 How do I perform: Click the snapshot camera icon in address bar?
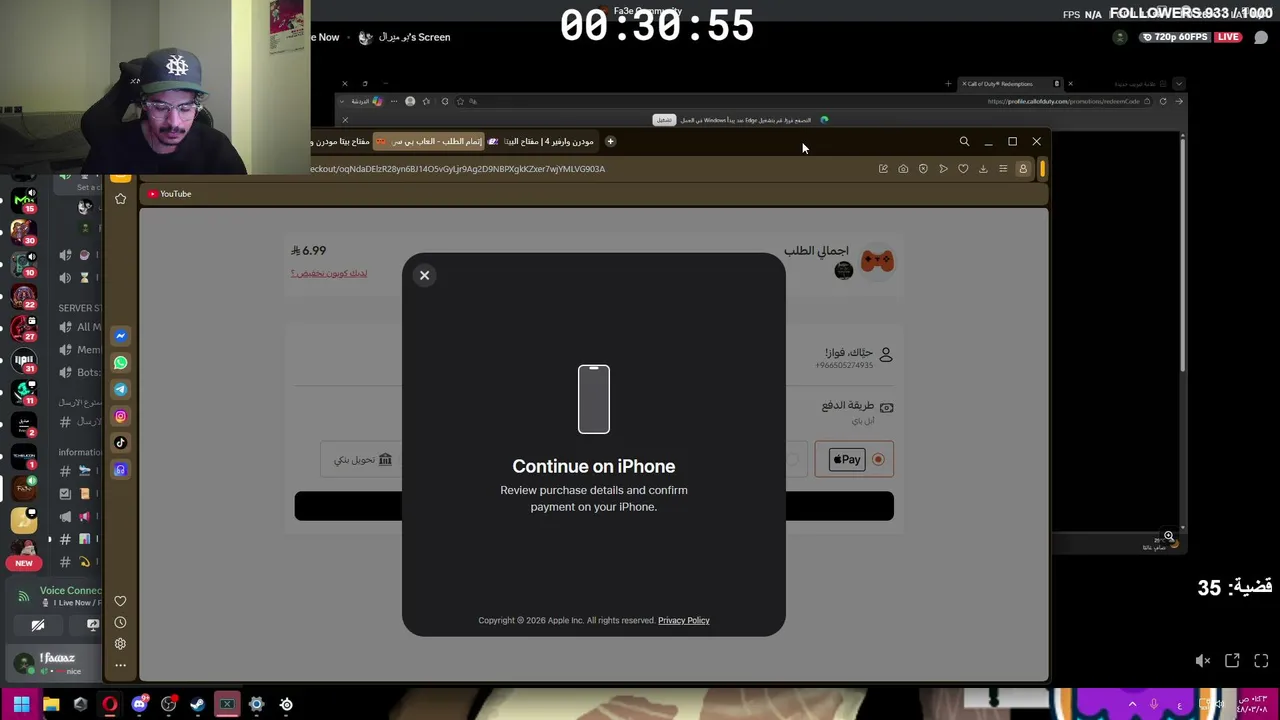point(903,169)
